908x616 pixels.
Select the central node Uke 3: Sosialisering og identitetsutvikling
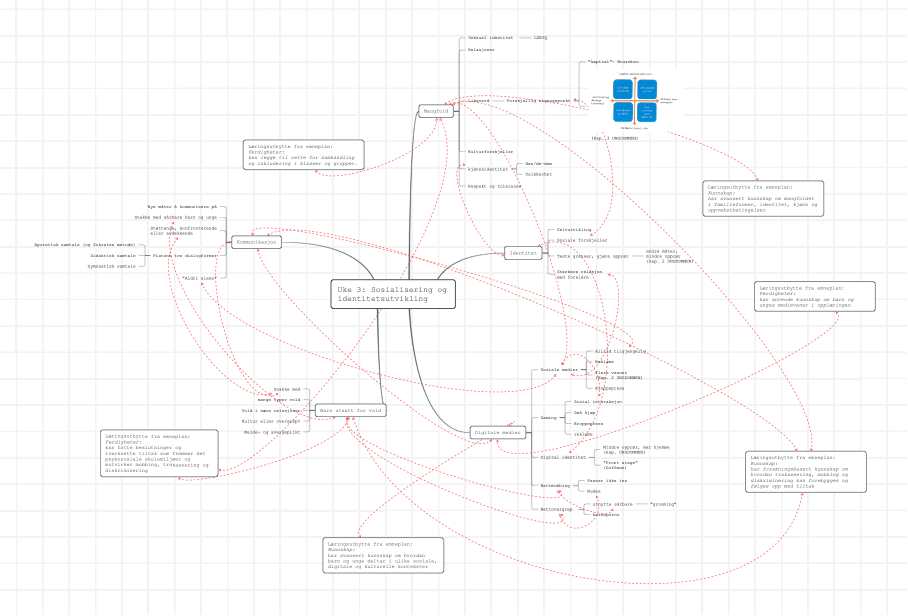click(393, 294)
